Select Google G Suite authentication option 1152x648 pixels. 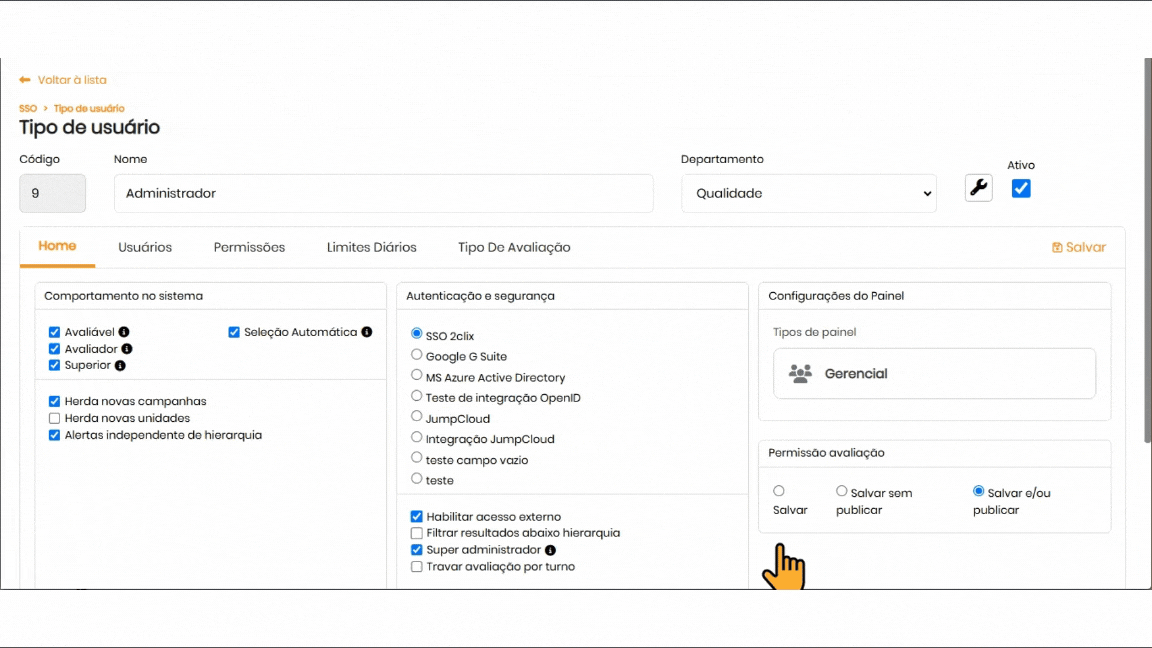pyautogui.click(x=417, y=355)
